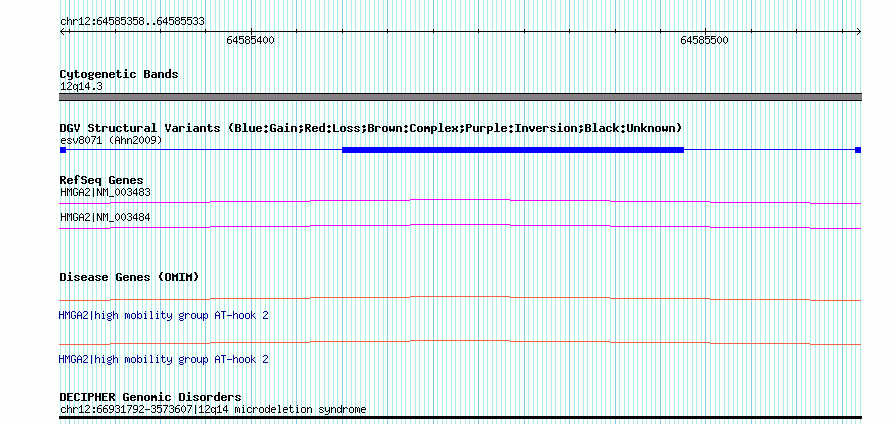The width and height of the screenshot is (890, 424).
Task: Open the first HMGA2 high mobility group link
Action: pos(163,316)
